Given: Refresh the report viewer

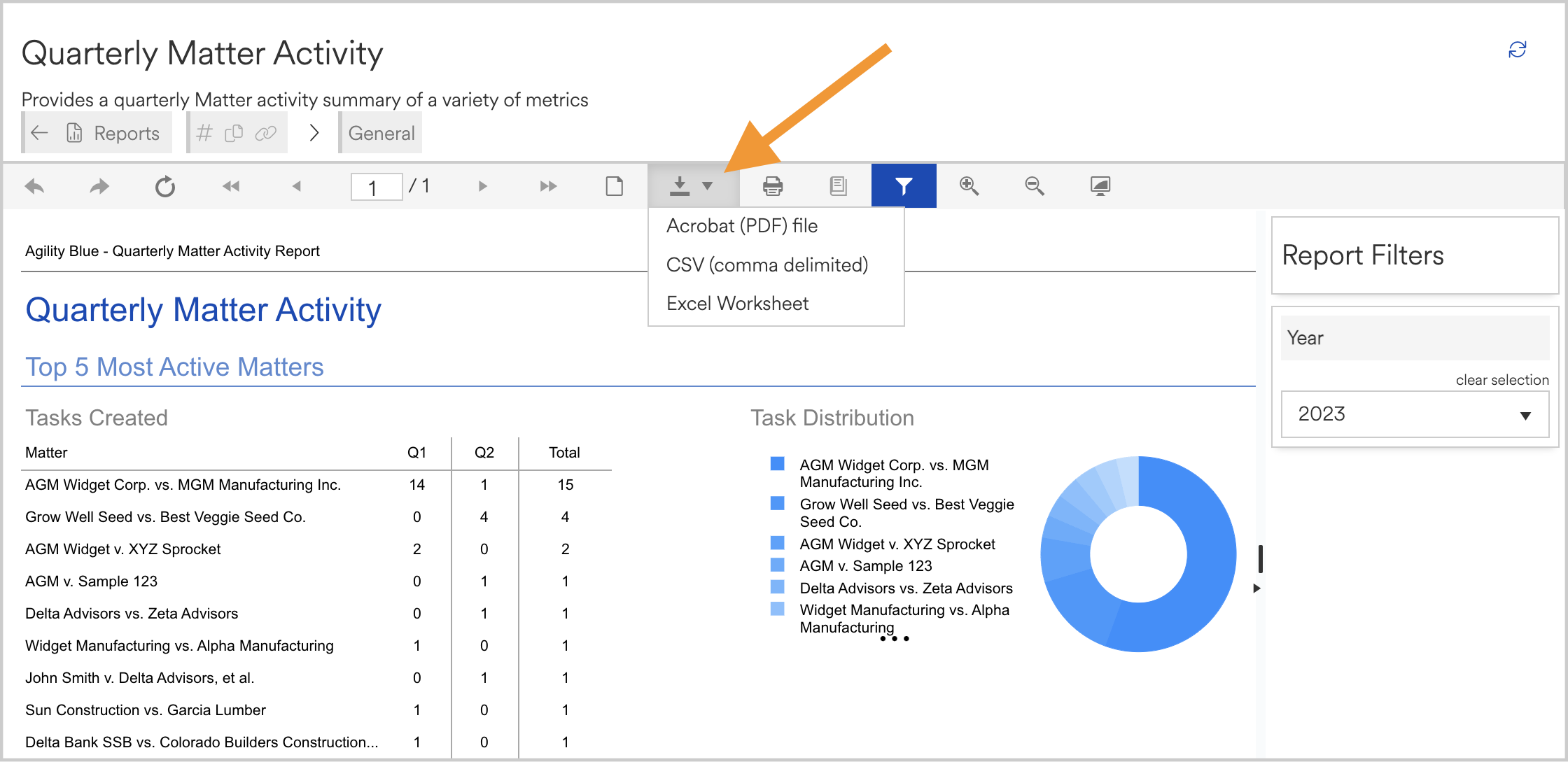Looking at the screenshot, I should [x=165, y=186].
